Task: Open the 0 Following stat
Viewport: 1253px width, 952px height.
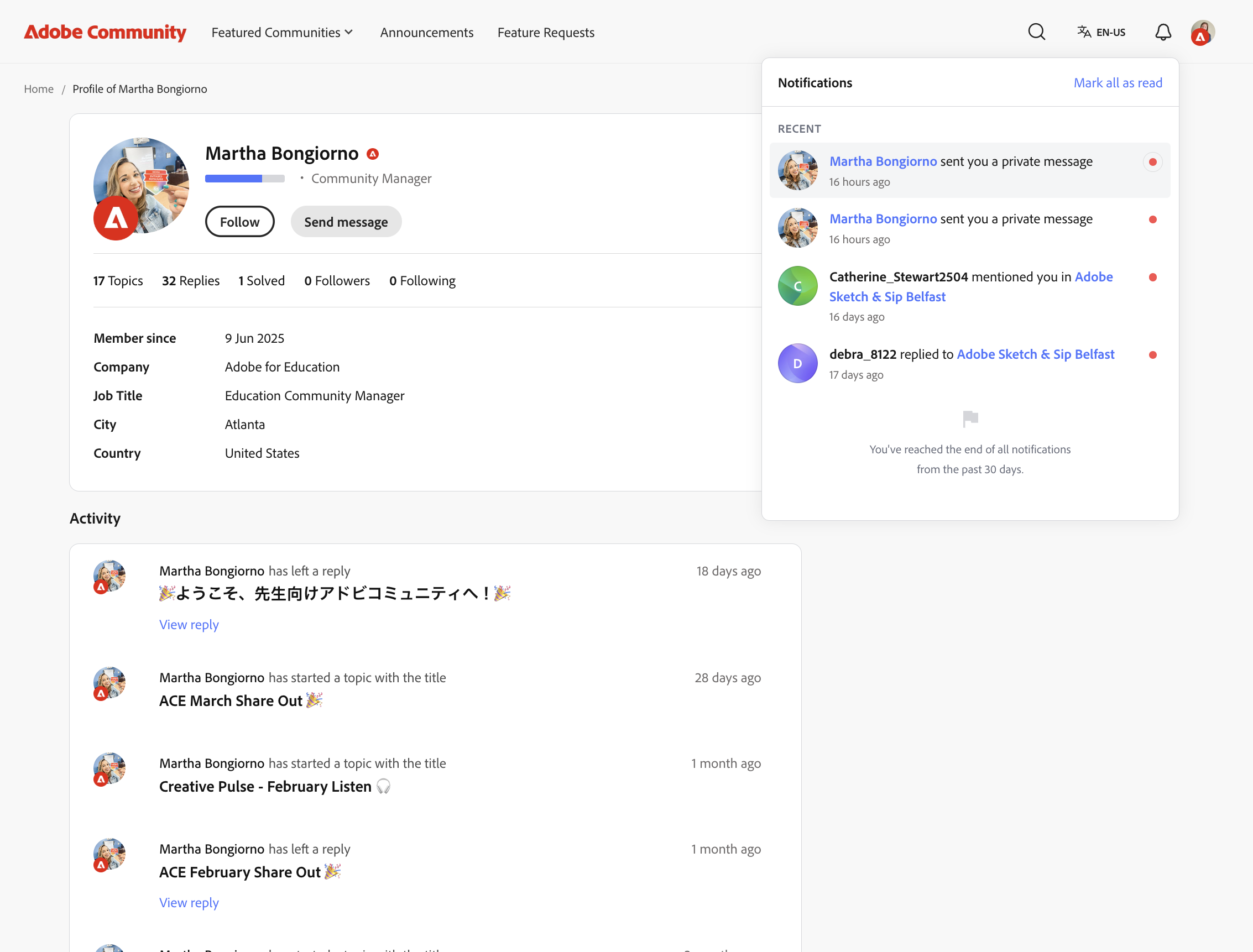Action: [422, 280]
